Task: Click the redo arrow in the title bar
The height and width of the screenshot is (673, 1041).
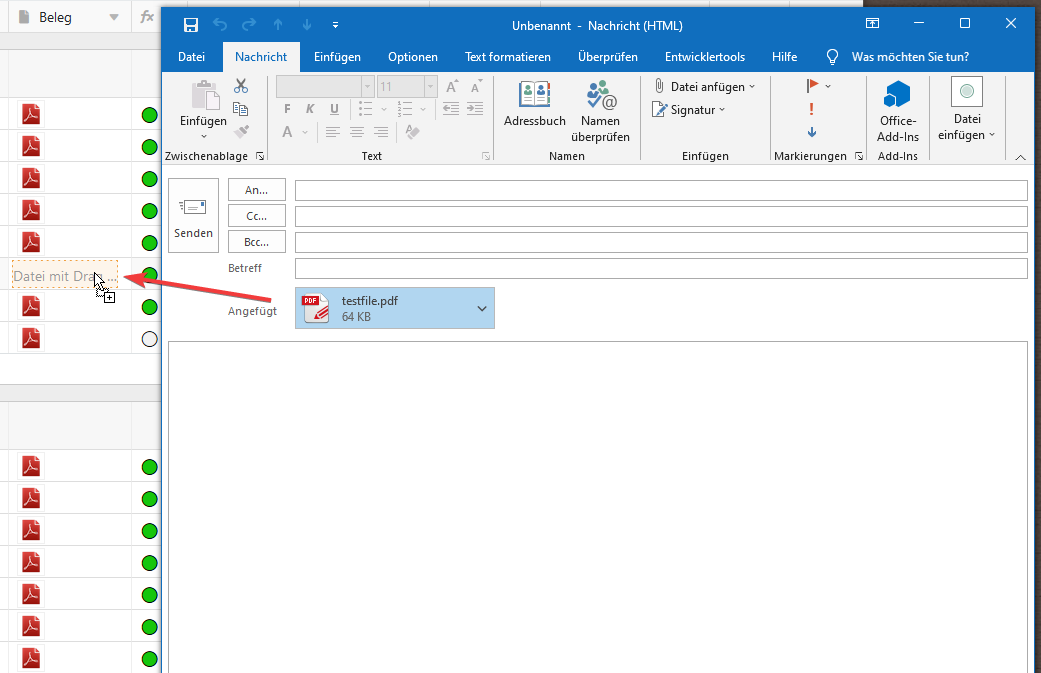Action: [249, 25]
